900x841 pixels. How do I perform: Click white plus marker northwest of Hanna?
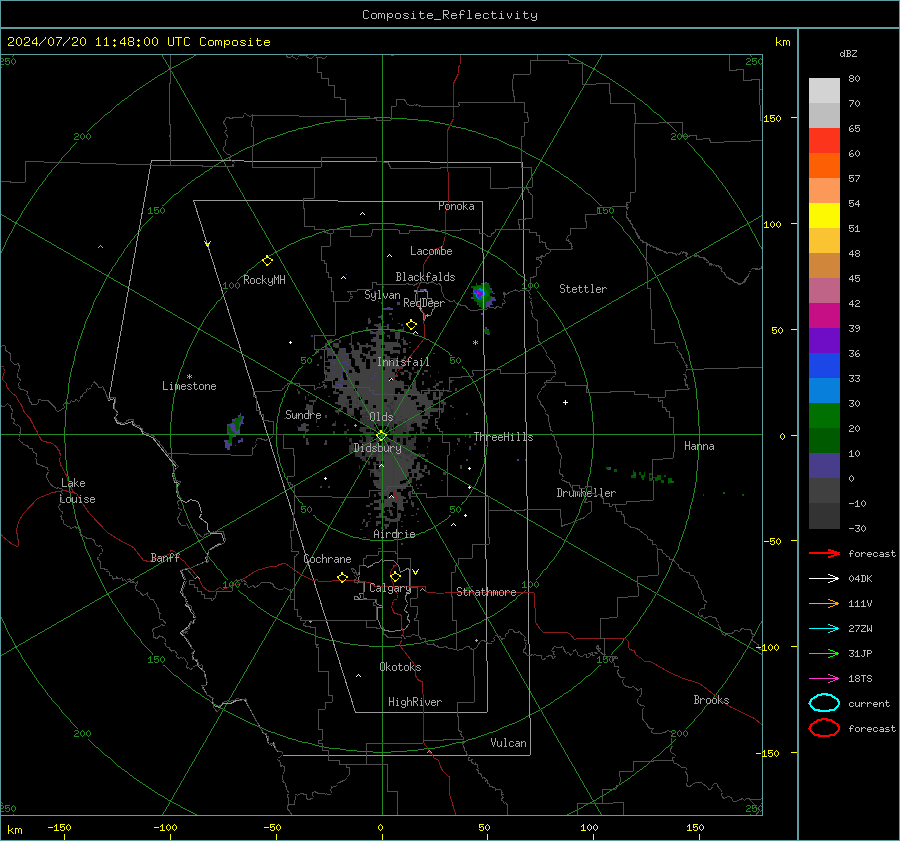tap(565, 402)
